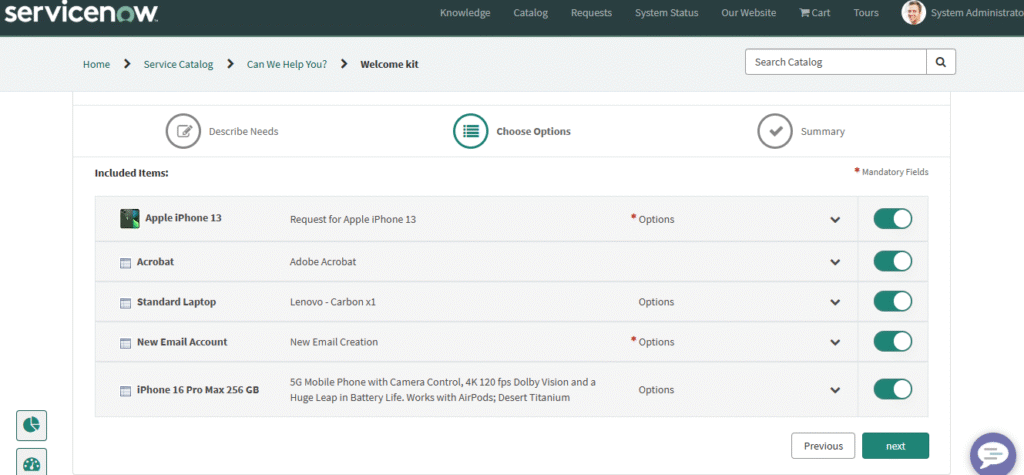Toggle the New Email Account switch
The image size is (1024, 475).
(x=892, y=341)
